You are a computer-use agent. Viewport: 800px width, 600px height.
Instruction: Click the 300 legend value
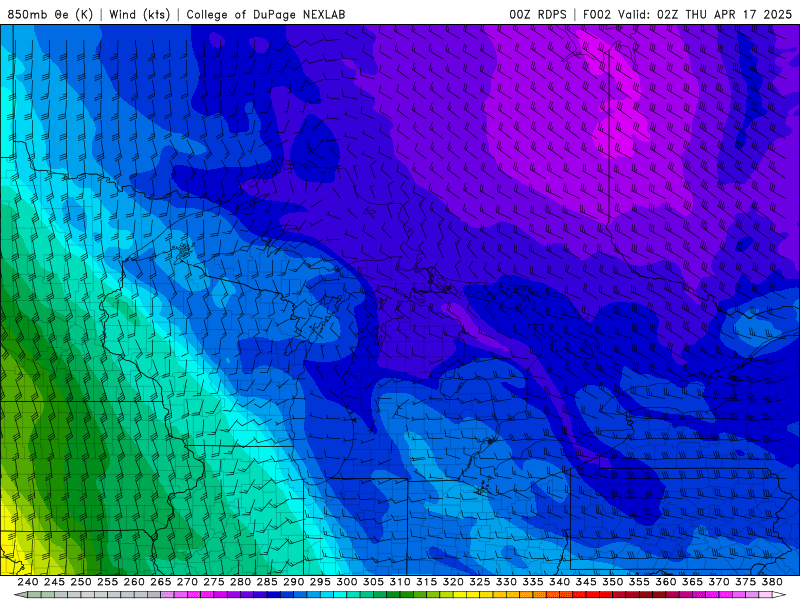pos(346,582)
